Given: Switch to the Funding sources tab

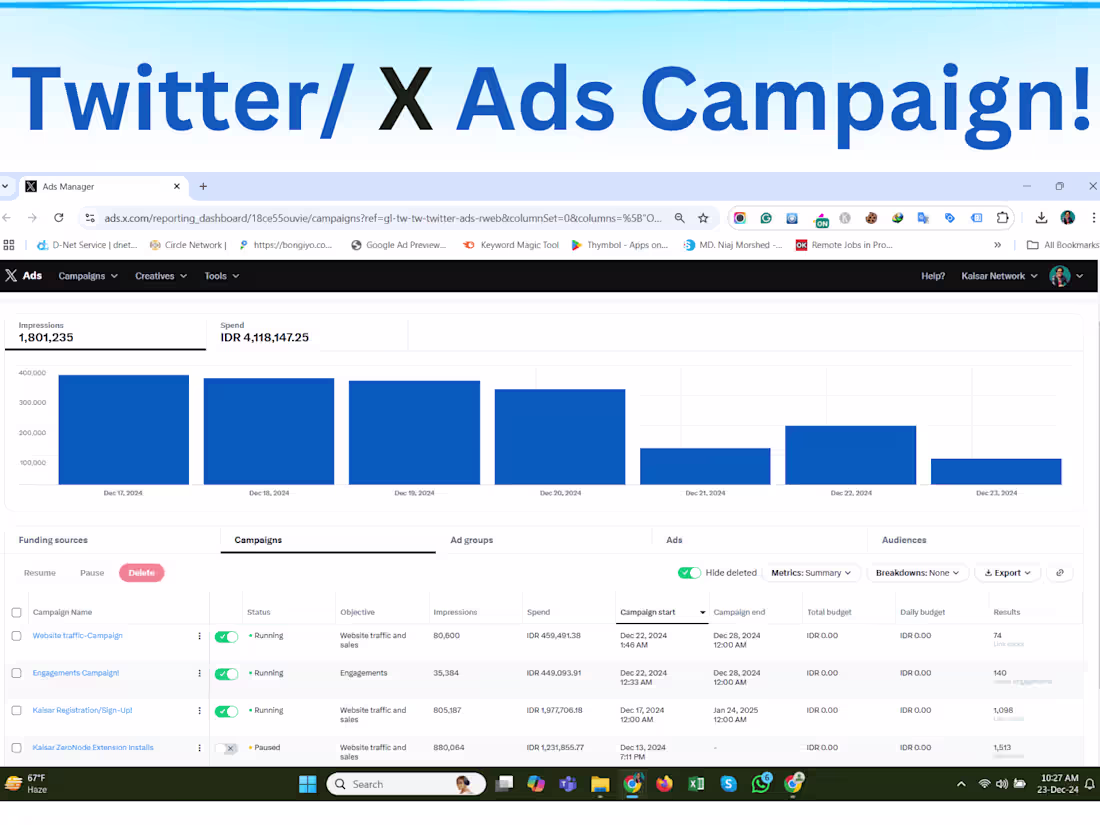Looking at the screenshot, I should pos(53,540).
